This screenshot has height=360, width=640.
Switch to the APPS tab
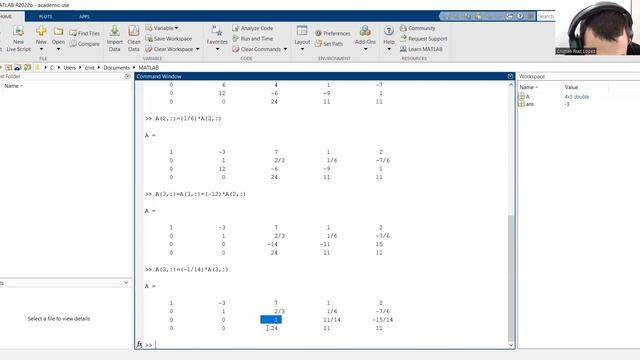(x=84, y=17)
